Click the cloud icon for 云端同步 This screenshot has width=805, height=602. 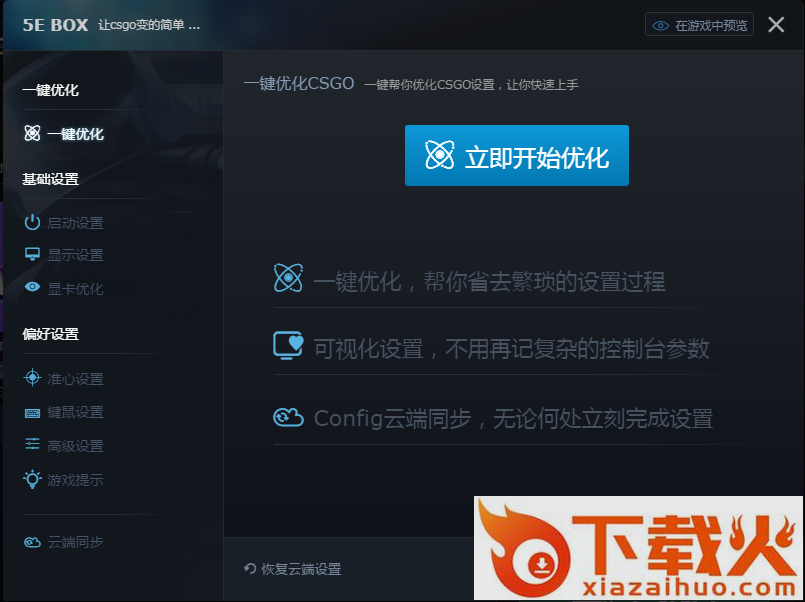pos(32,542)
